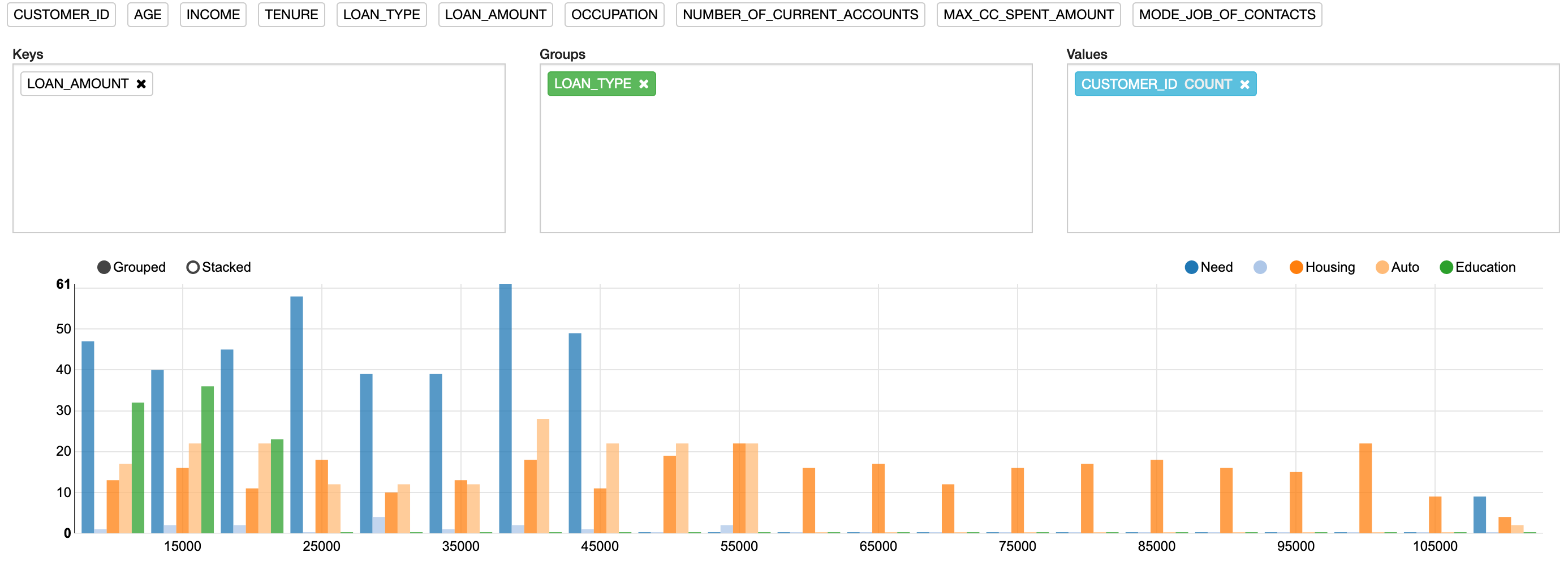
Task: Select the OCCUPATION field chip
Action: pos(614,15)
